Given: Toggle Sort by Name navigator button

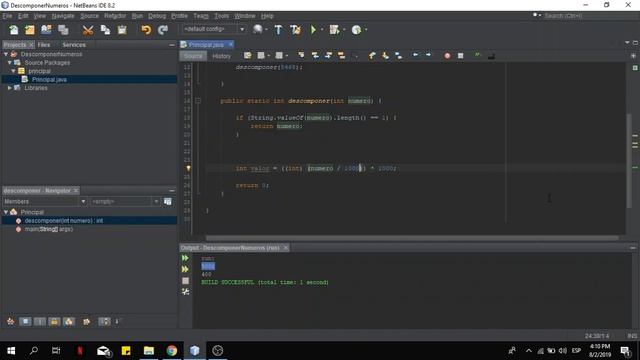Looking at the screenshot, I should pos(104,322).
